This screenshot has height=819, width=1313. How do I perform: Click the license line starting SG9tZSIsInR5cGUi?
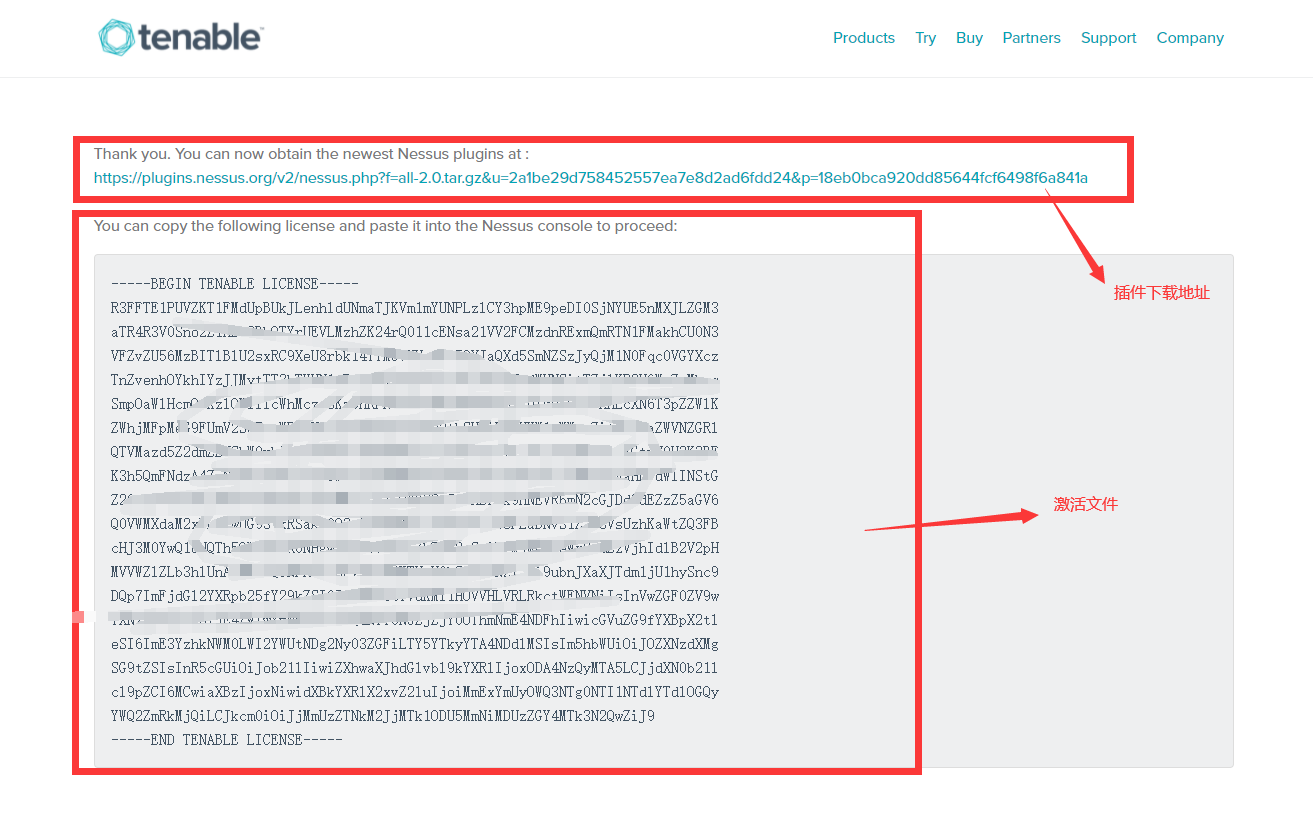pyautogui.click(x=415, y=668)
